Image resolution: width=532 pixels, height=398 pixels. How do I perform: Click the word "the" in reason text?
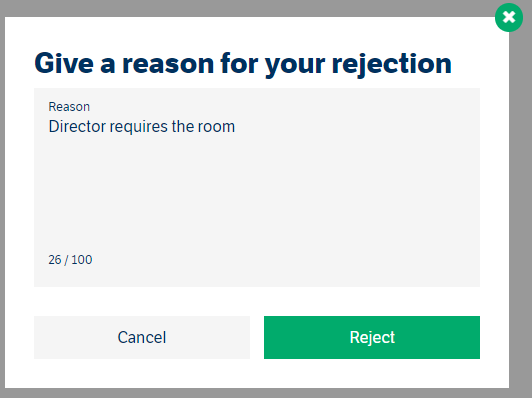[183, 127]
